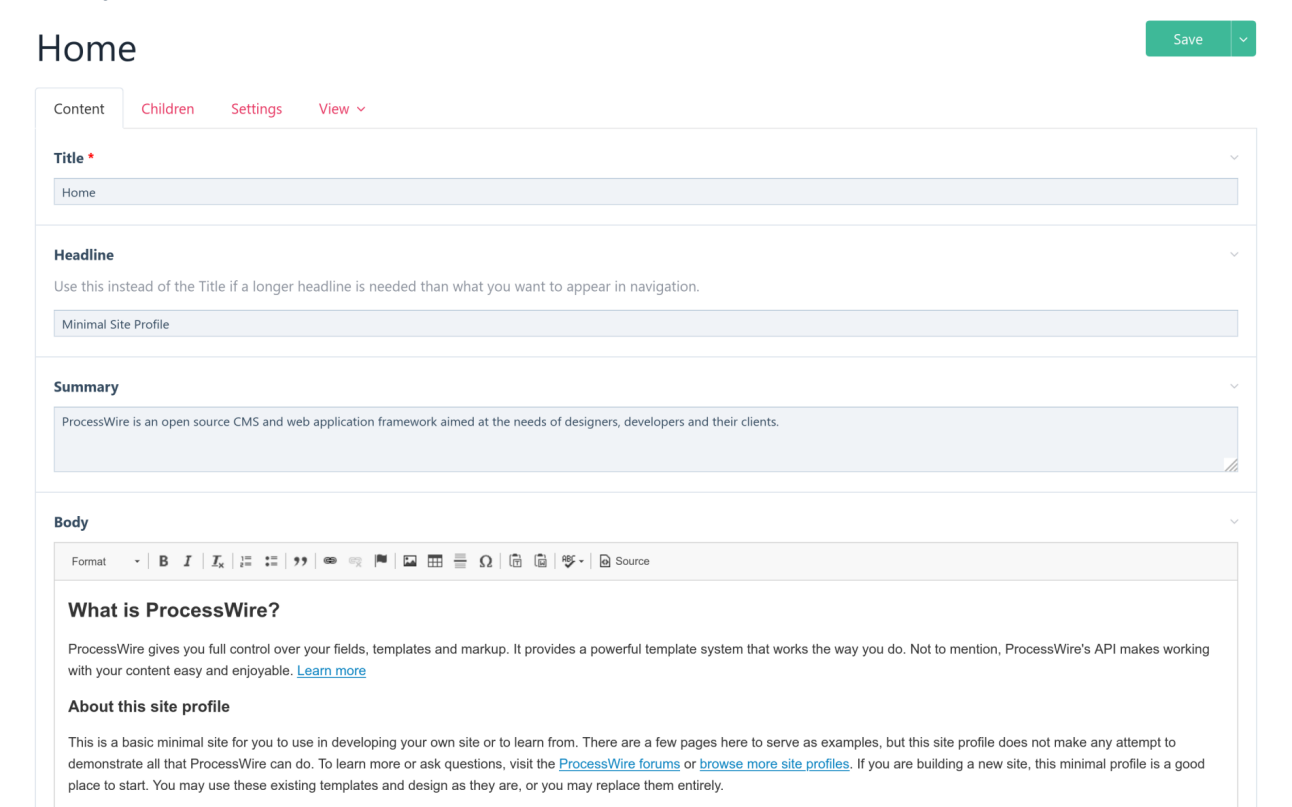The height and width of the screenshot is (807, 1292).
Task: Click Paste as plain text icon
Action: [x=516, y=562]
